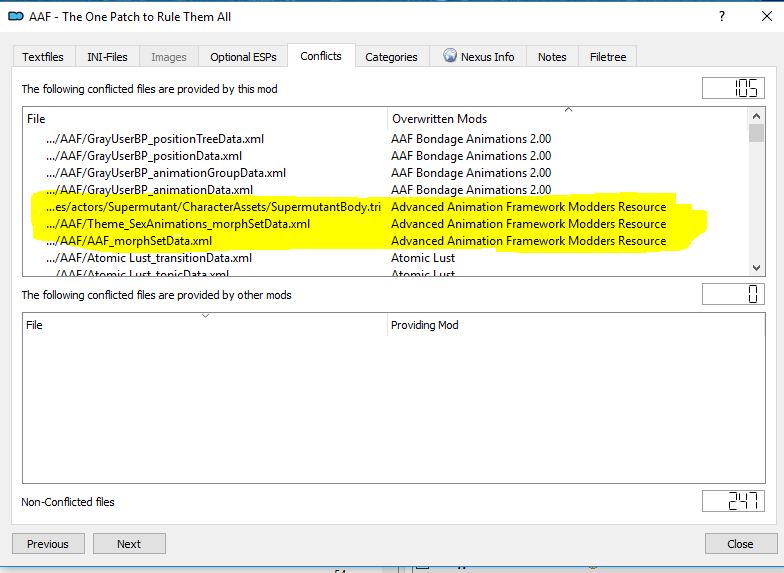
Task: Click the Next button
Action: pos(129,544)
